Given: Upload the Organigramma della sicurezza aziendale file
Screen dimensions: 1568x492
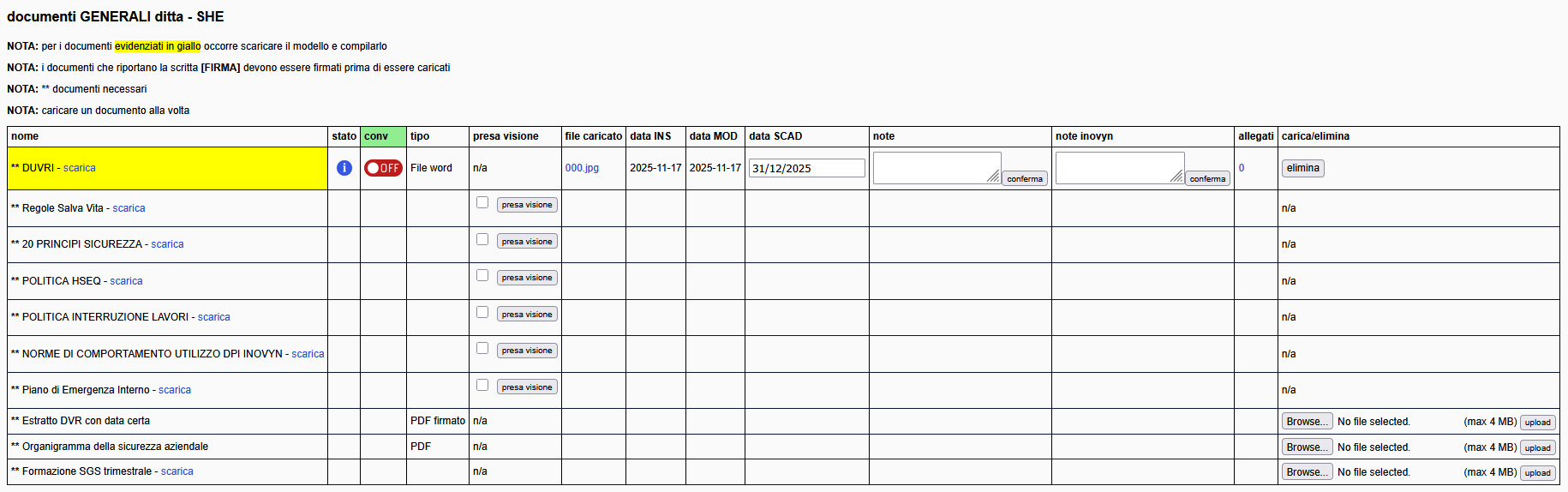Looking at the screenshot, I should pos(1537,447).
